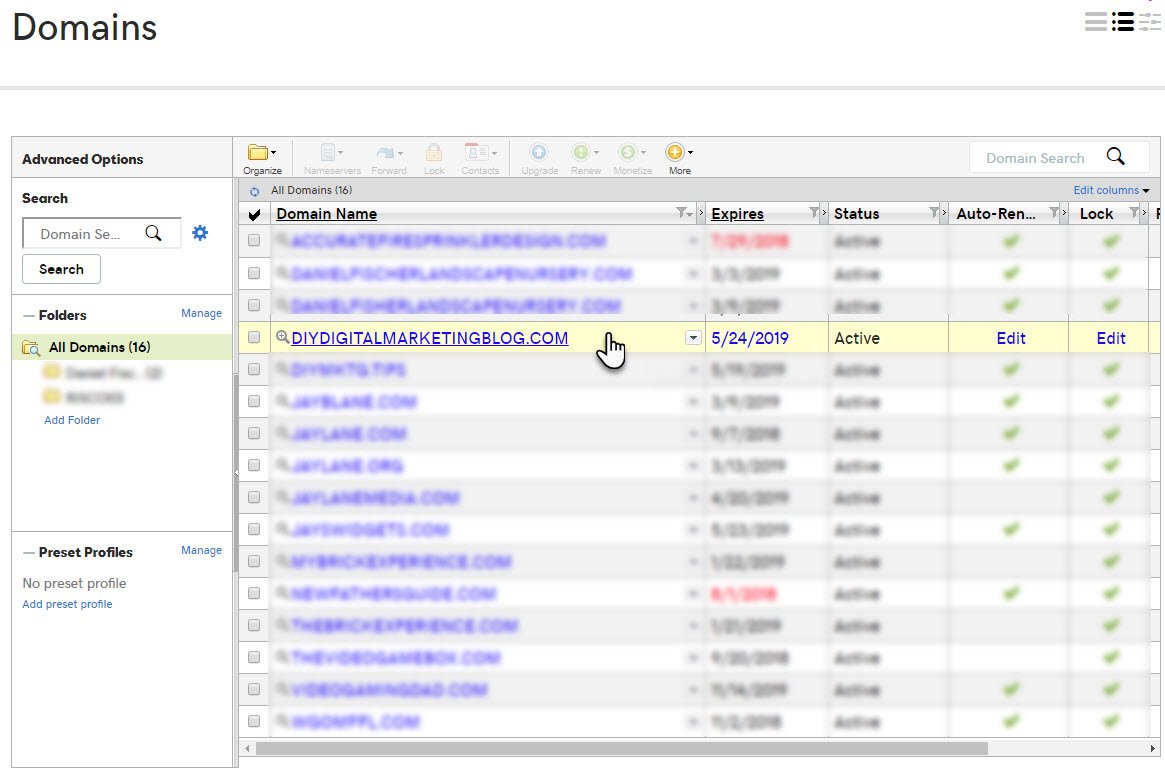Click the refresh icon beside All Domains (16)

[255, 191]
